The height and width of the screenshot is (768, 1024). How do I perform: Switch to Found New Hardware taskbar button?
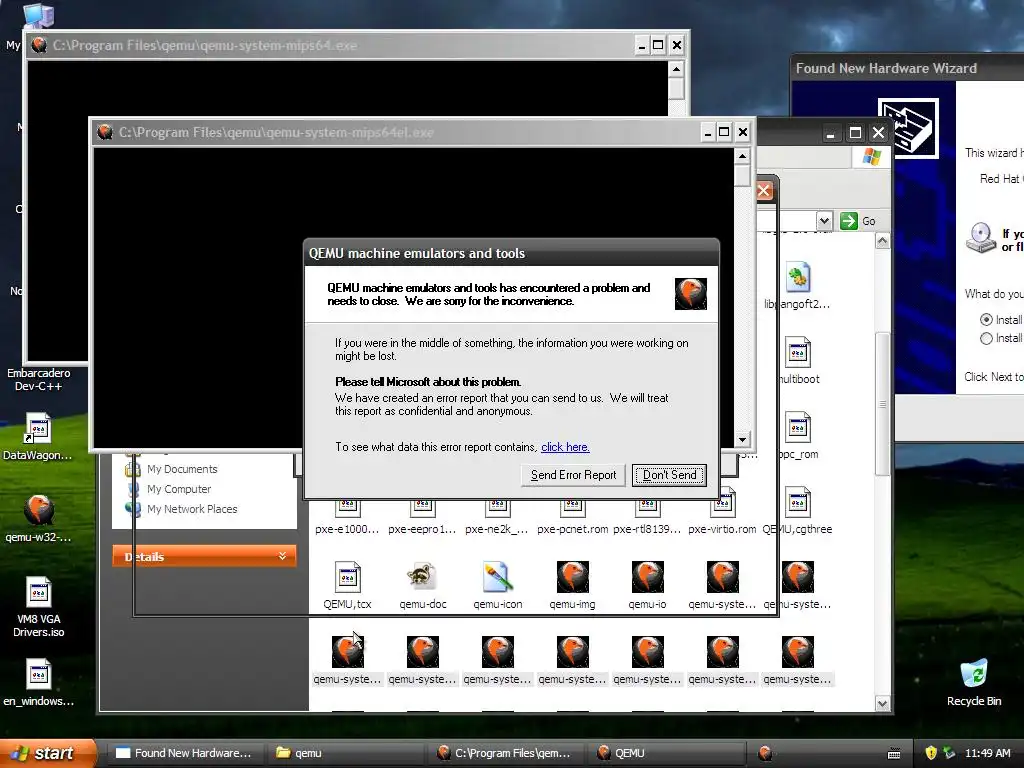click(185, 753)
